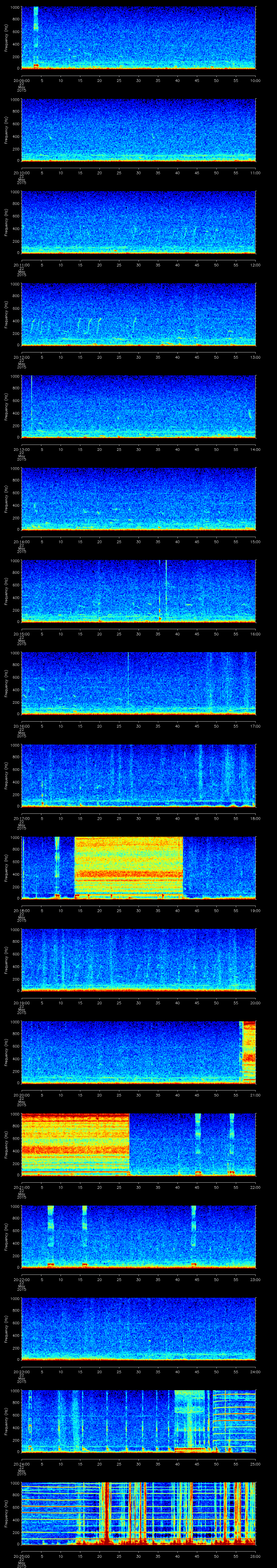Click the 23:00 end time label
The height and width of the screenshot is (1568, 277).
pos(255,1279)
